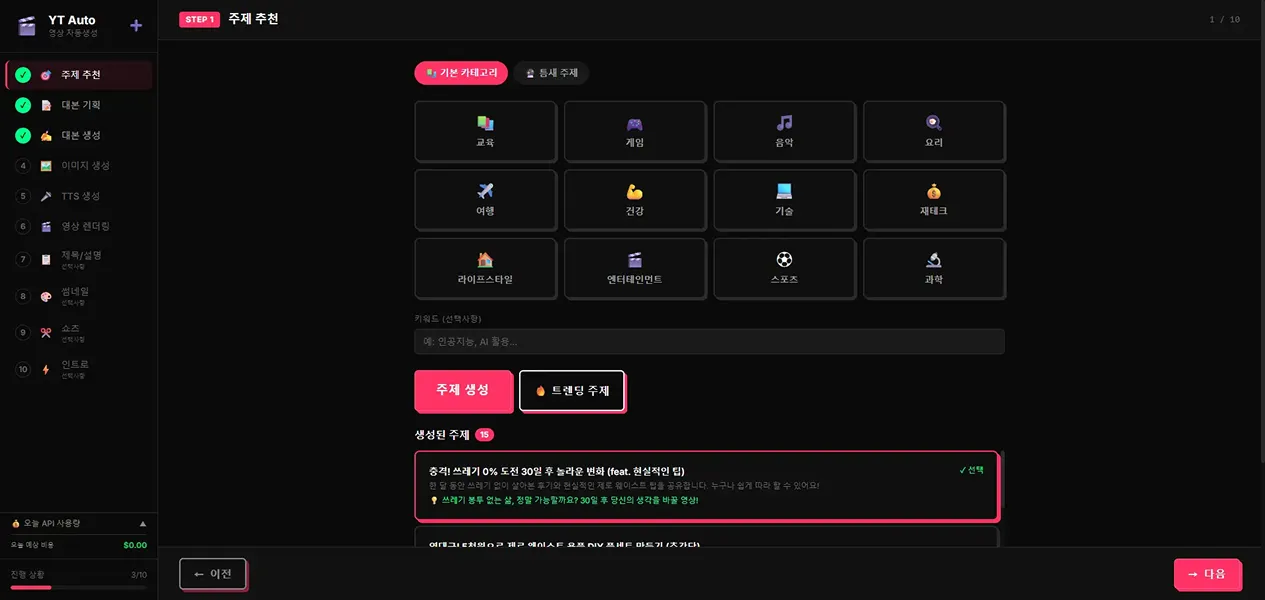1265x600 pixels.
Task: Select the 라이프스타일 category card
Action: click(485, 268)
